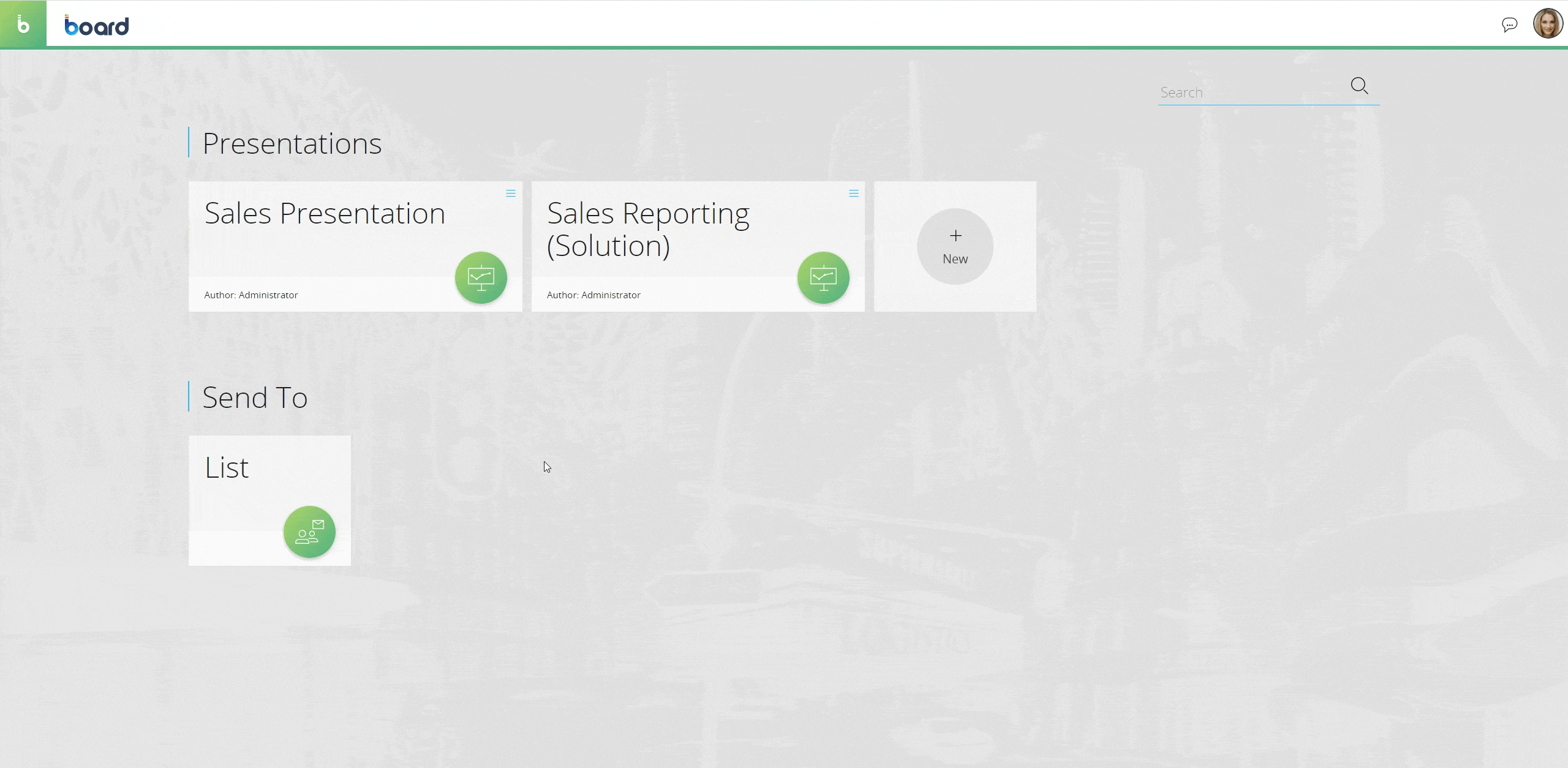The height and width of the screenshot is (768, 1568).
Task: Click Author text under Sales Presentation
Action: click(251, 295)
